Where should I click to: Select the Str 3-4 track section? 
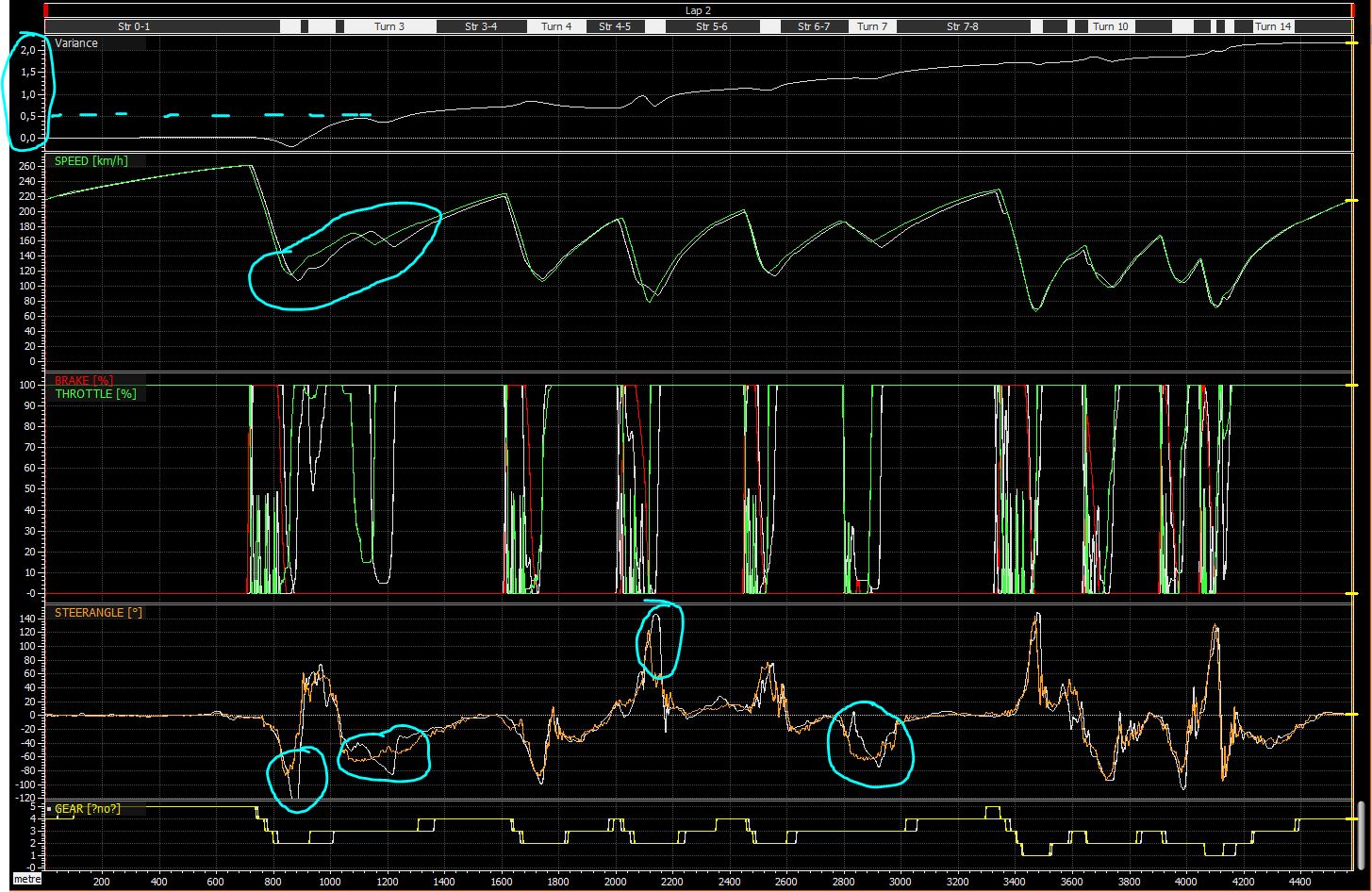(481, 26)
